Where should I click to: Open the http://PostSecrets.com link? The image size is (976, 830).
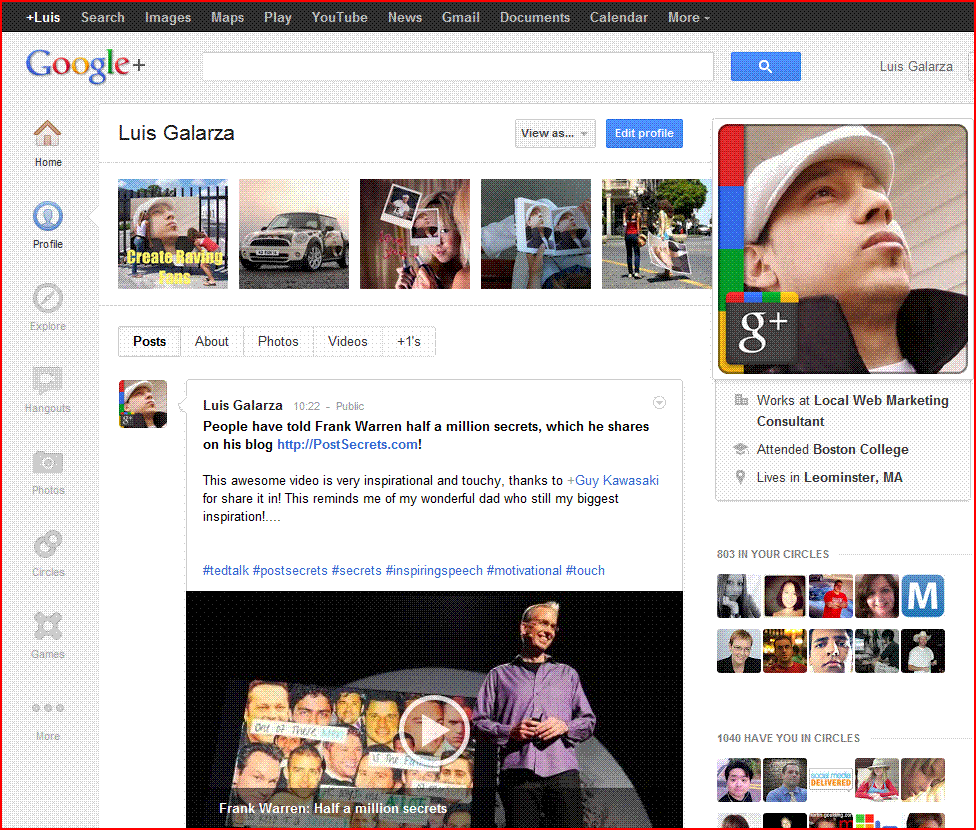click(347, 445)
